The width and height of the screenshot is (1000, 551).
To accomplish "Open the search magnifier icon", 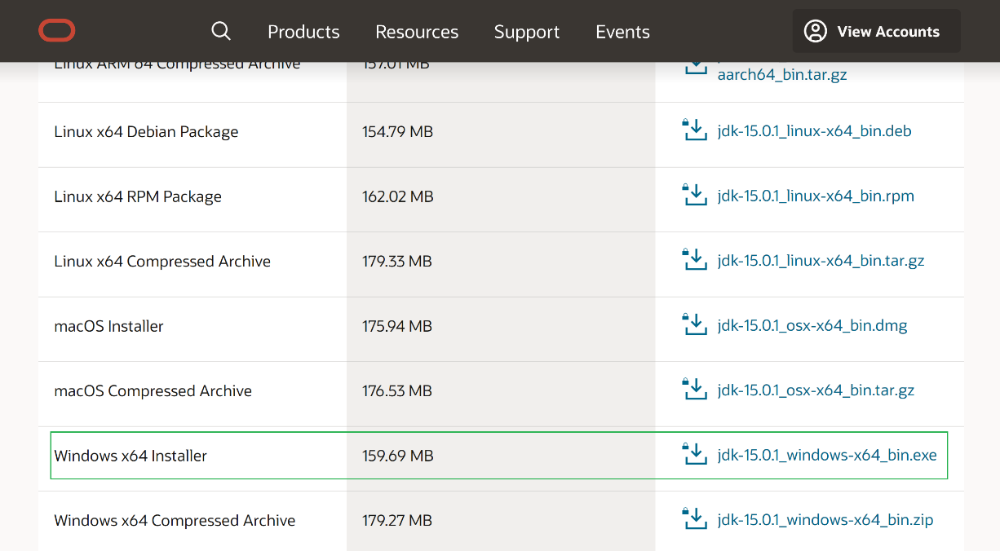I will click(221, 31).
